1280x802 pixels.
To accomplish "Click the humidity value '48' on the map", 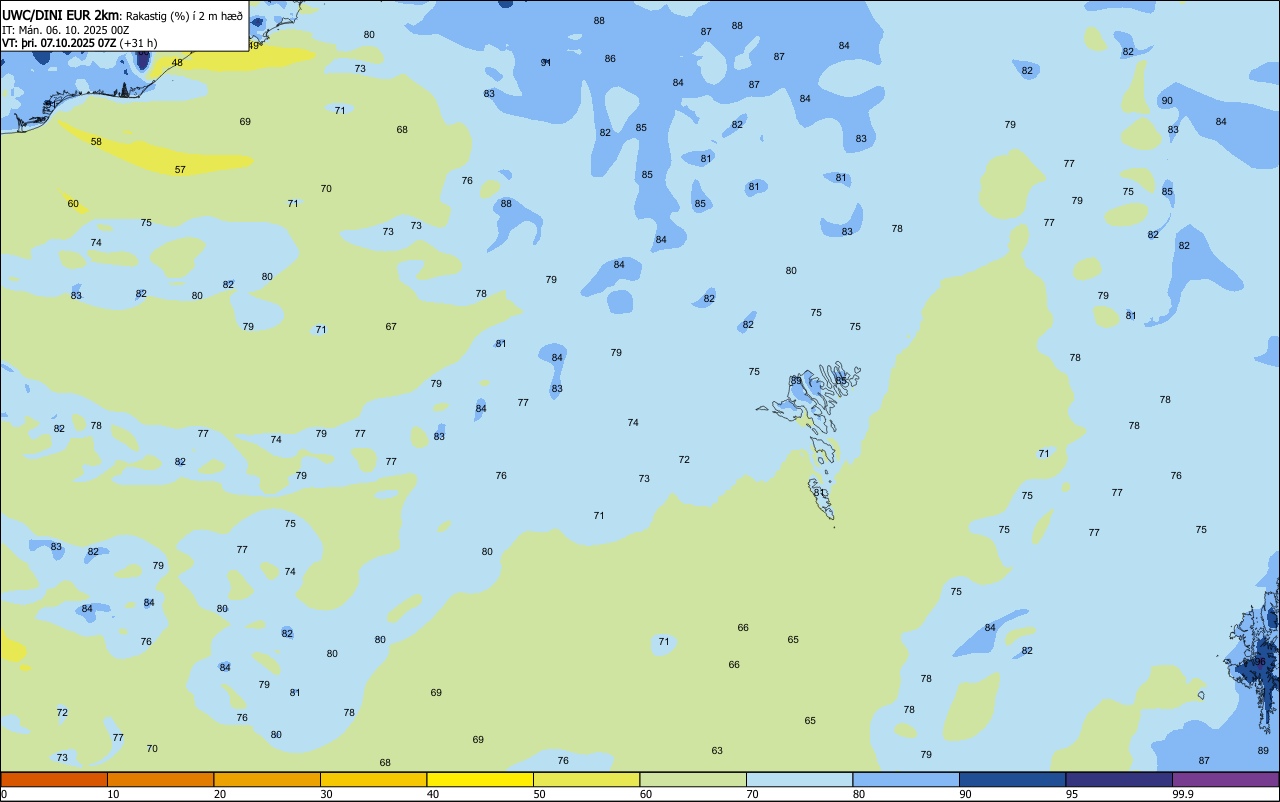I will click(177, 63).
